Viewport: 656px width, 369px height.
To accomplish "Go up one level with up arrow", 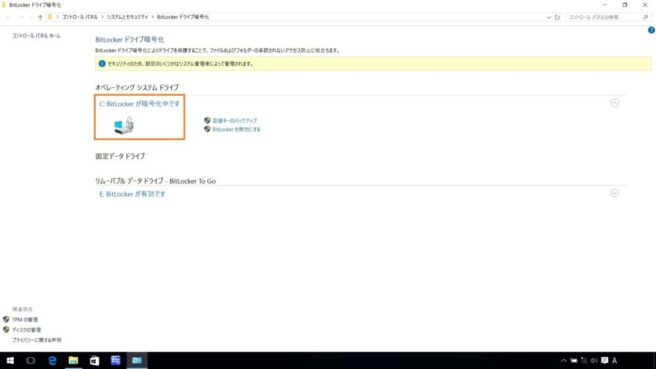I will click(x=40, y=17).
